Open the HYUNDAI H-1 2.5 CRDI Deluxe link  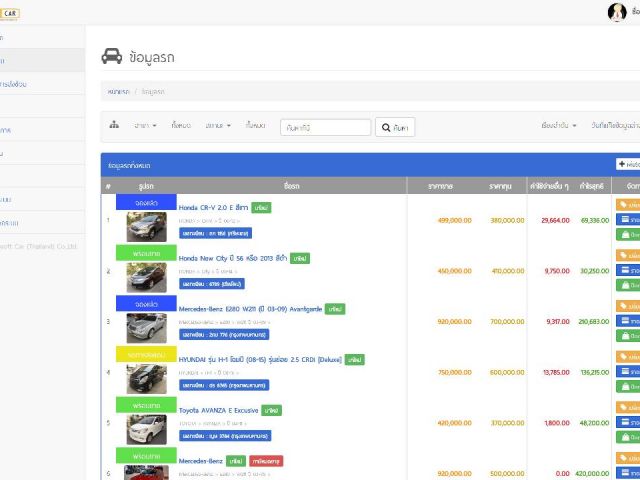[x=260, y=360]
